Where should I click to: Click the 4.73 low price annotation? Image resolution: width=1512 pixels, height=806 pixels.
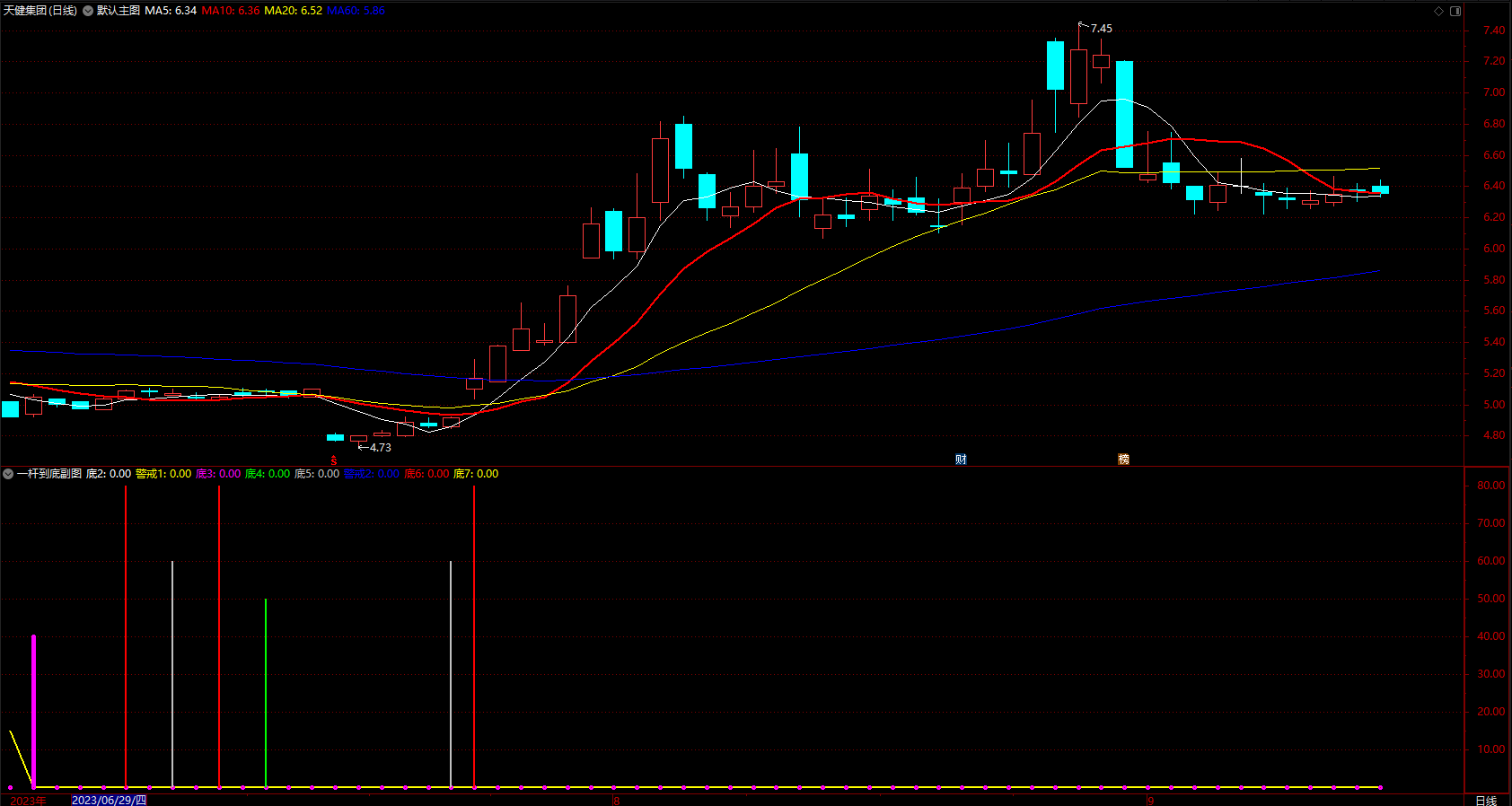[380, 448]
